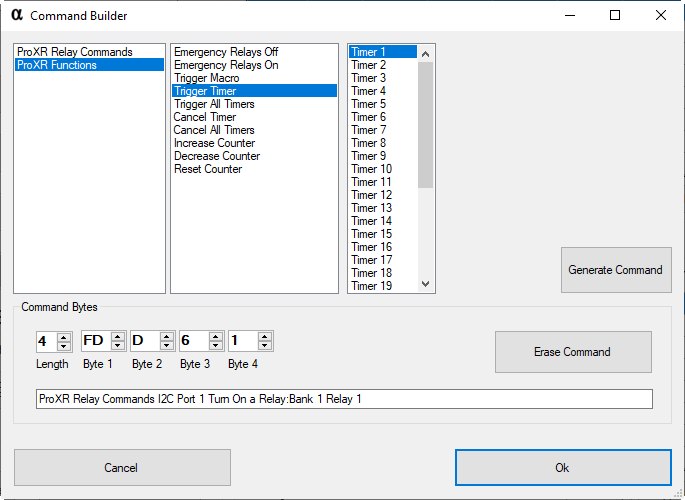Screen dimensions: 685x500
Task: Focus the Byte 2 field showing D
Action: 145,341
